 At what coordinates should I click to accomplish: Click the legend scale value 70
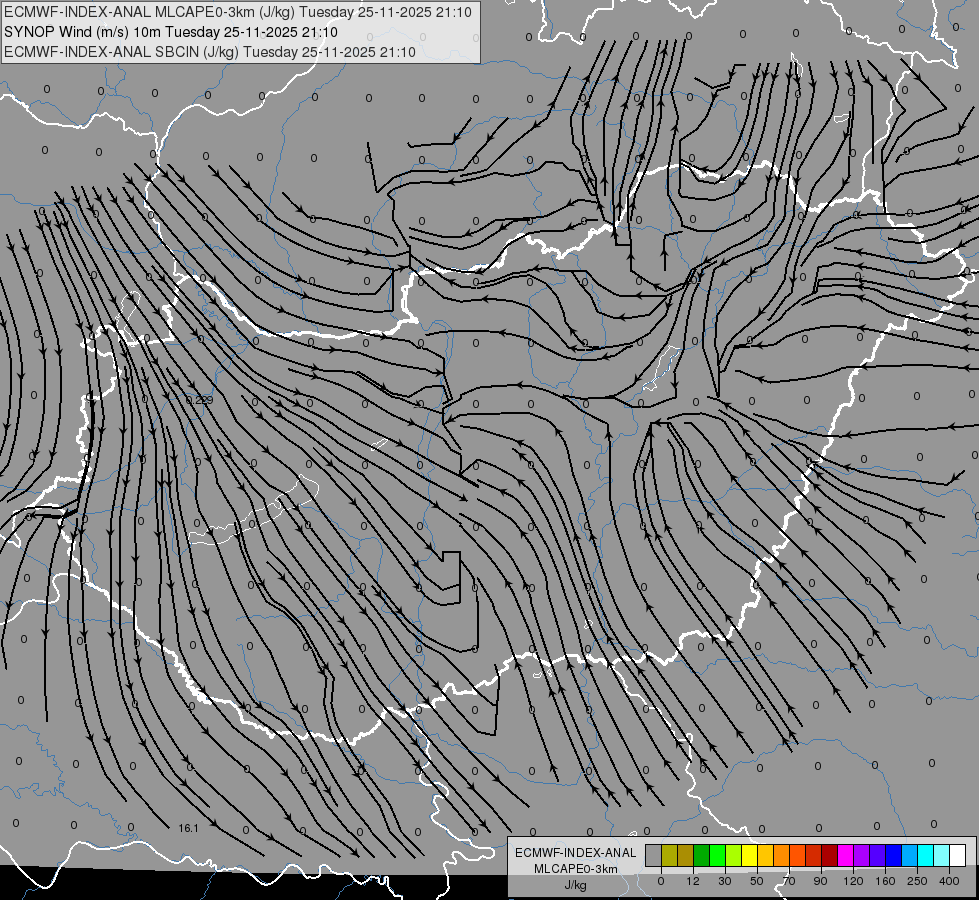[x=789, y=881]
